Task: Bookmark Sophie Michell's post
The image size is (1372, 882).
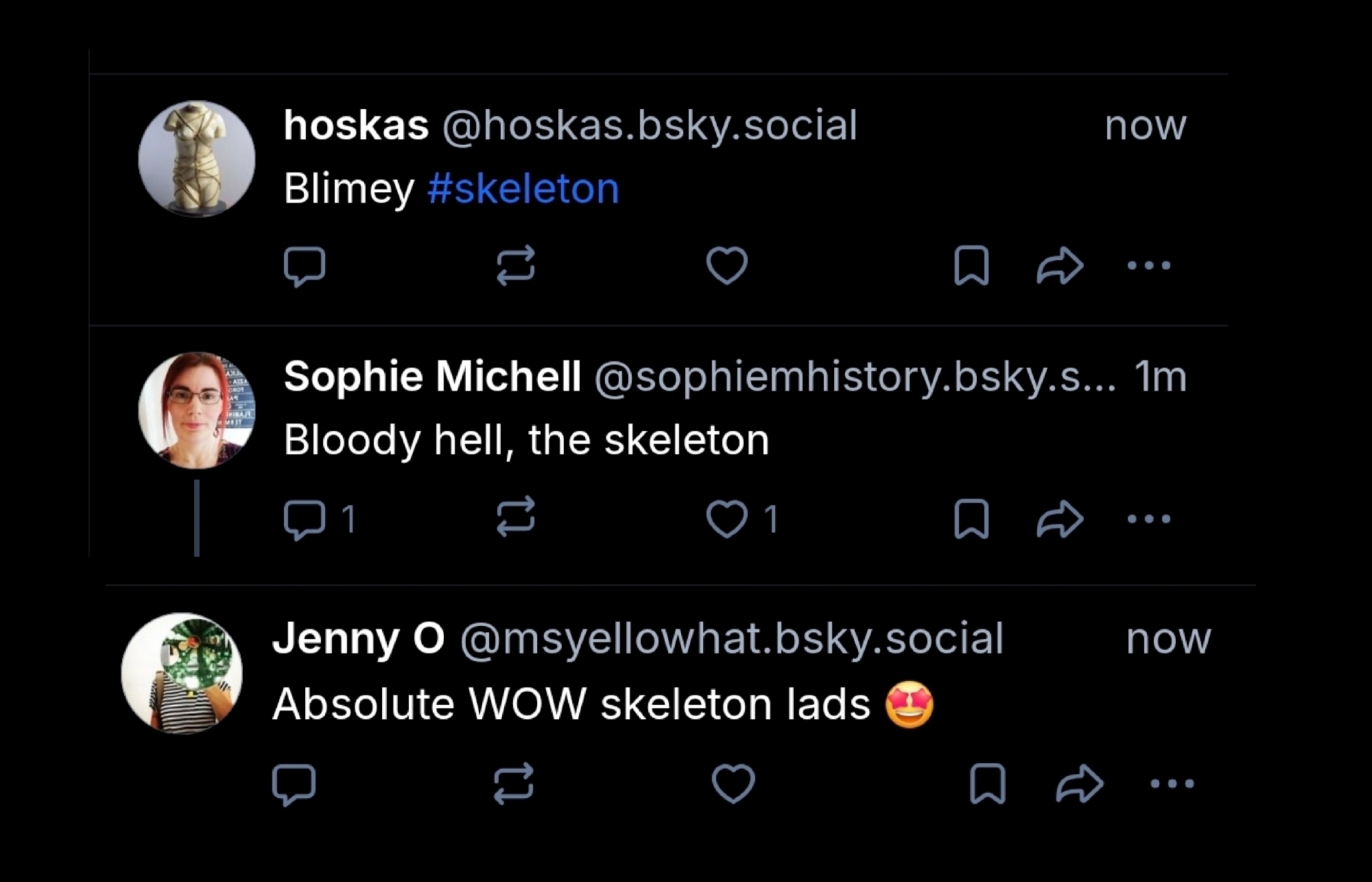Action: click(x=971, y=519)
